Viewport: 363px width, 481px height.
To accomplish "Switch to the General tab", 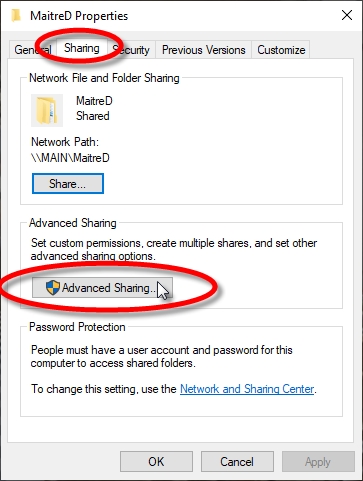I will click(x=33, y=50).
